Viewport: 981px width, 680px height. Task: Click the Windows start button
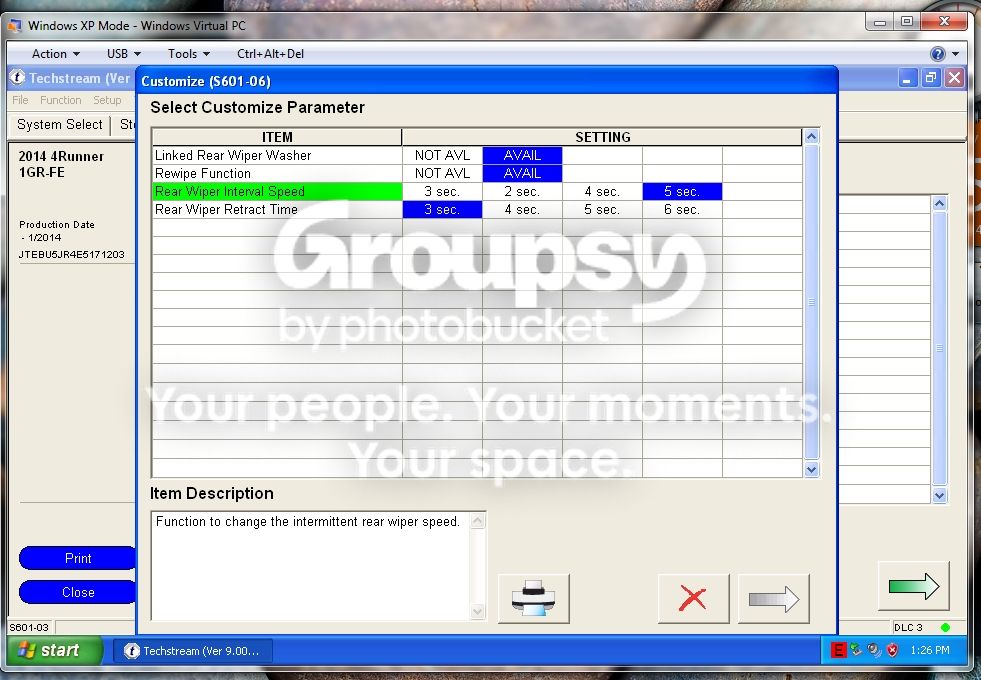(54, 651)
